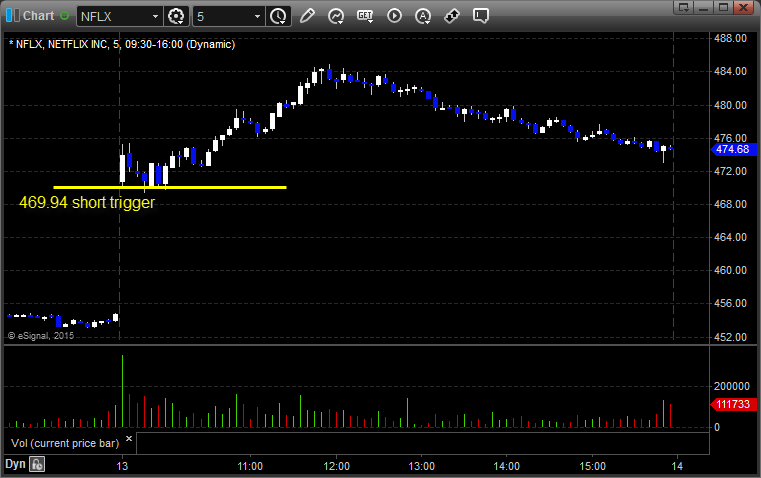761x478 pixels.
Task: Click the 480.00 price axis label
Action: coord(730,105)
